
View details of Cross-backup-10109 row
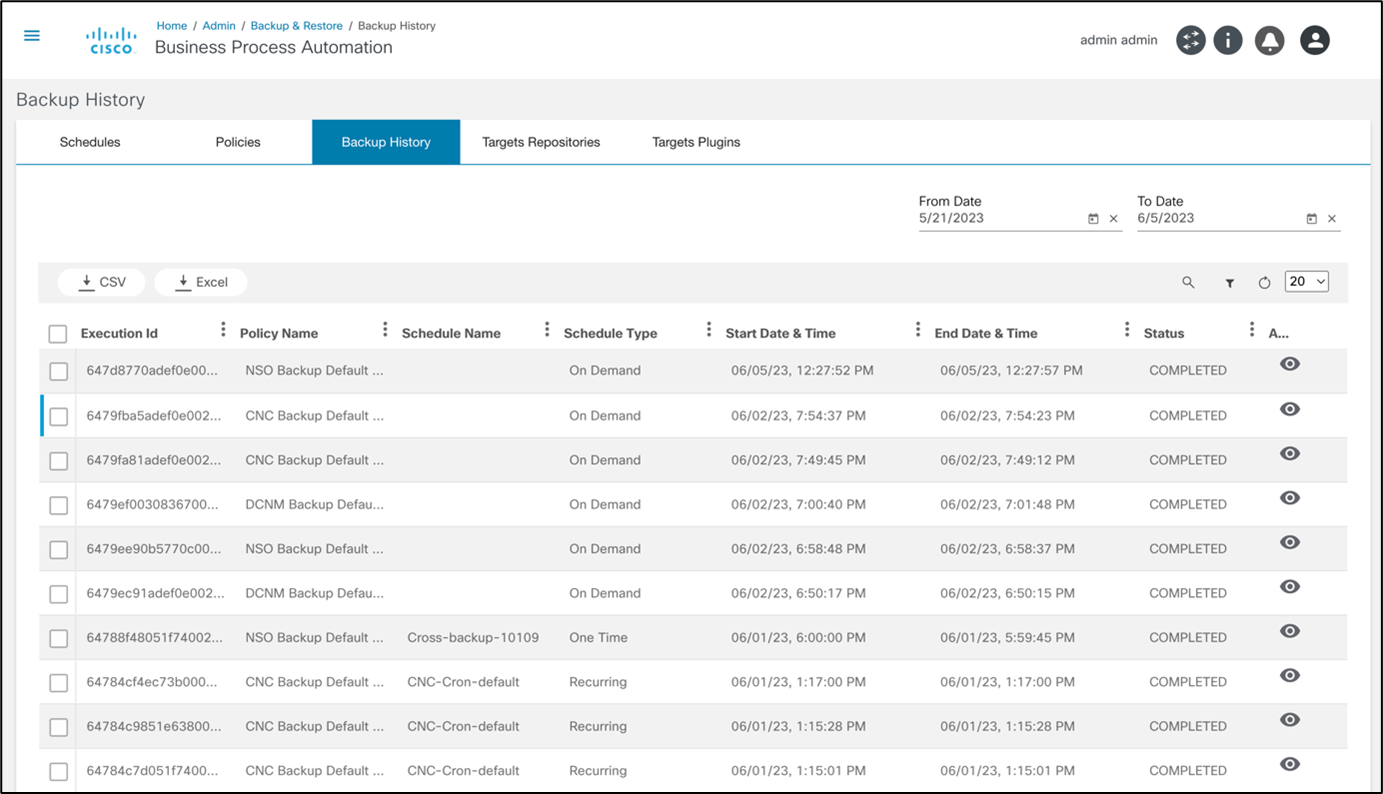(1289, 631)
